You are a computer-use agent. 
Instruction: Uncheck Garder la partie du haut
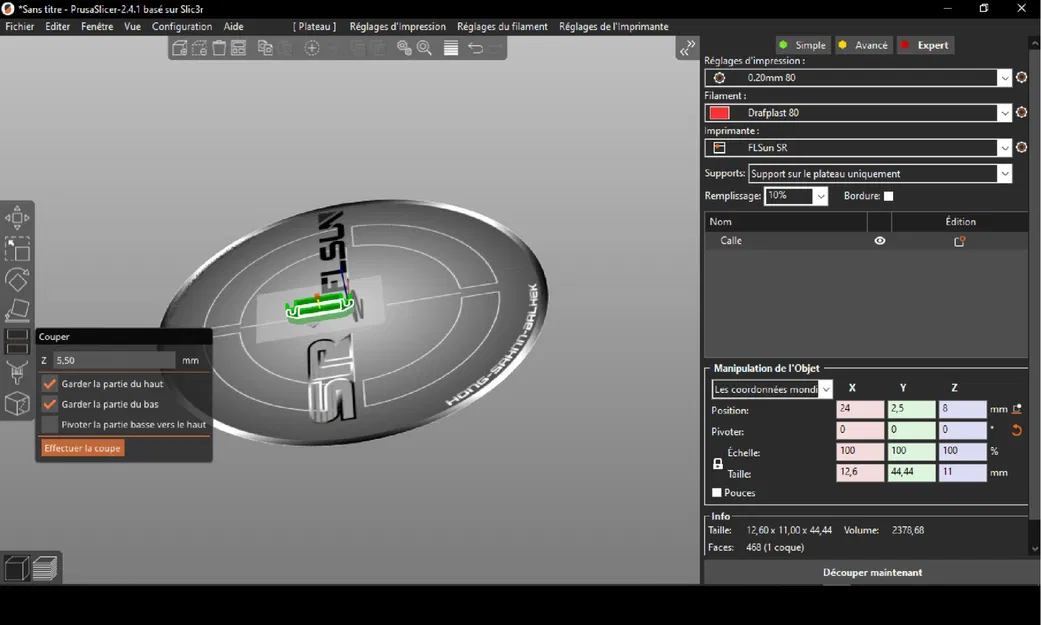click(50, 384)
